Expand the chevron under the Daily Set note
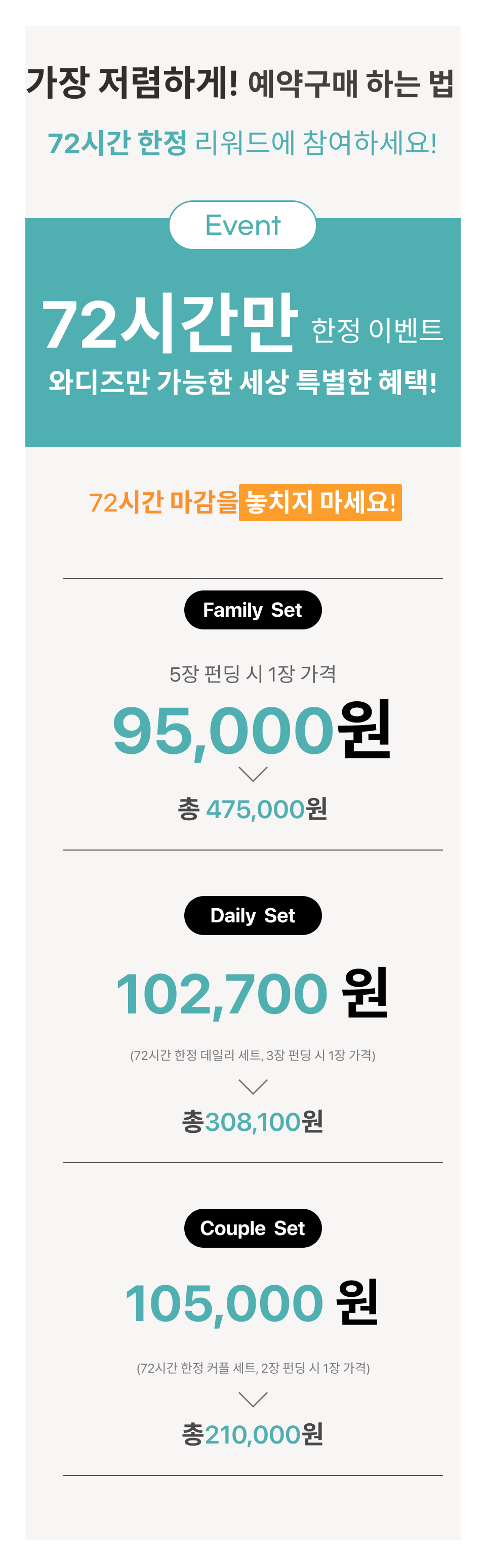This screenshot has width=486, height=1568. pos(253,1086)
